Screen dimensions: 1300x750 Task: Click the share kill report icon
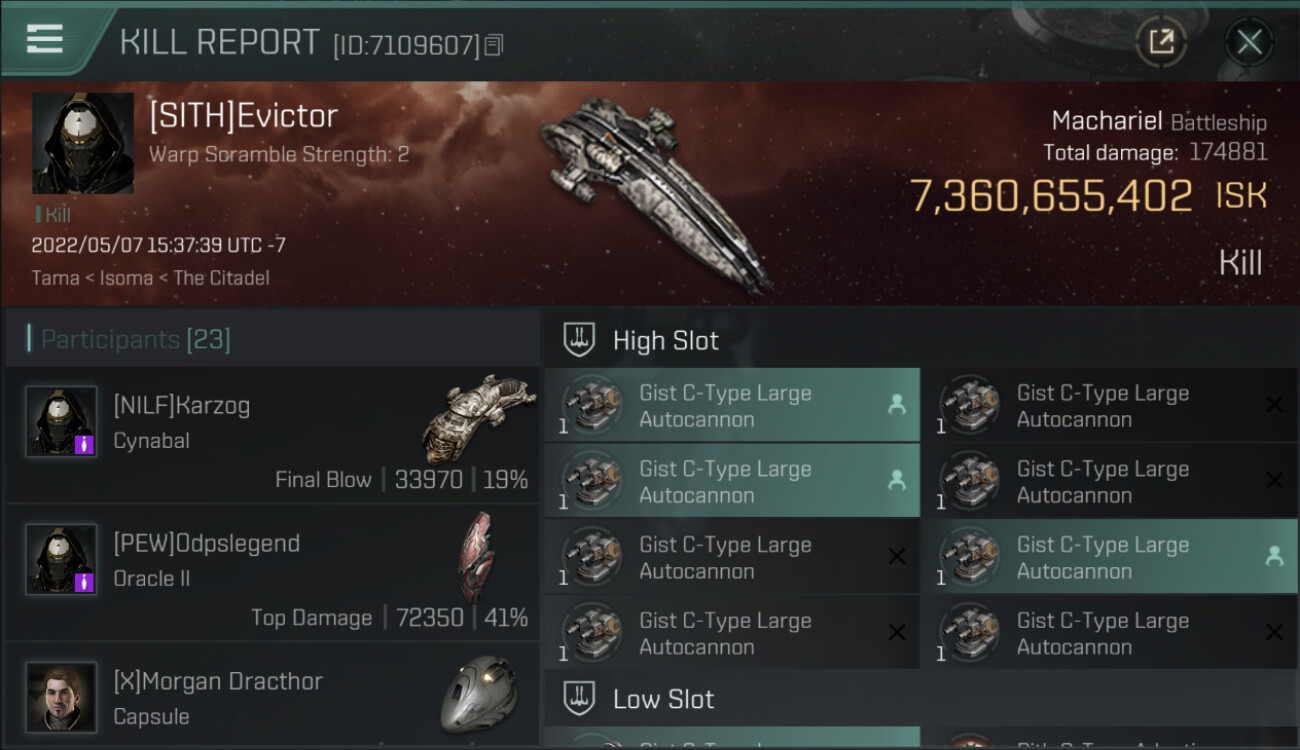(1161, 42)
